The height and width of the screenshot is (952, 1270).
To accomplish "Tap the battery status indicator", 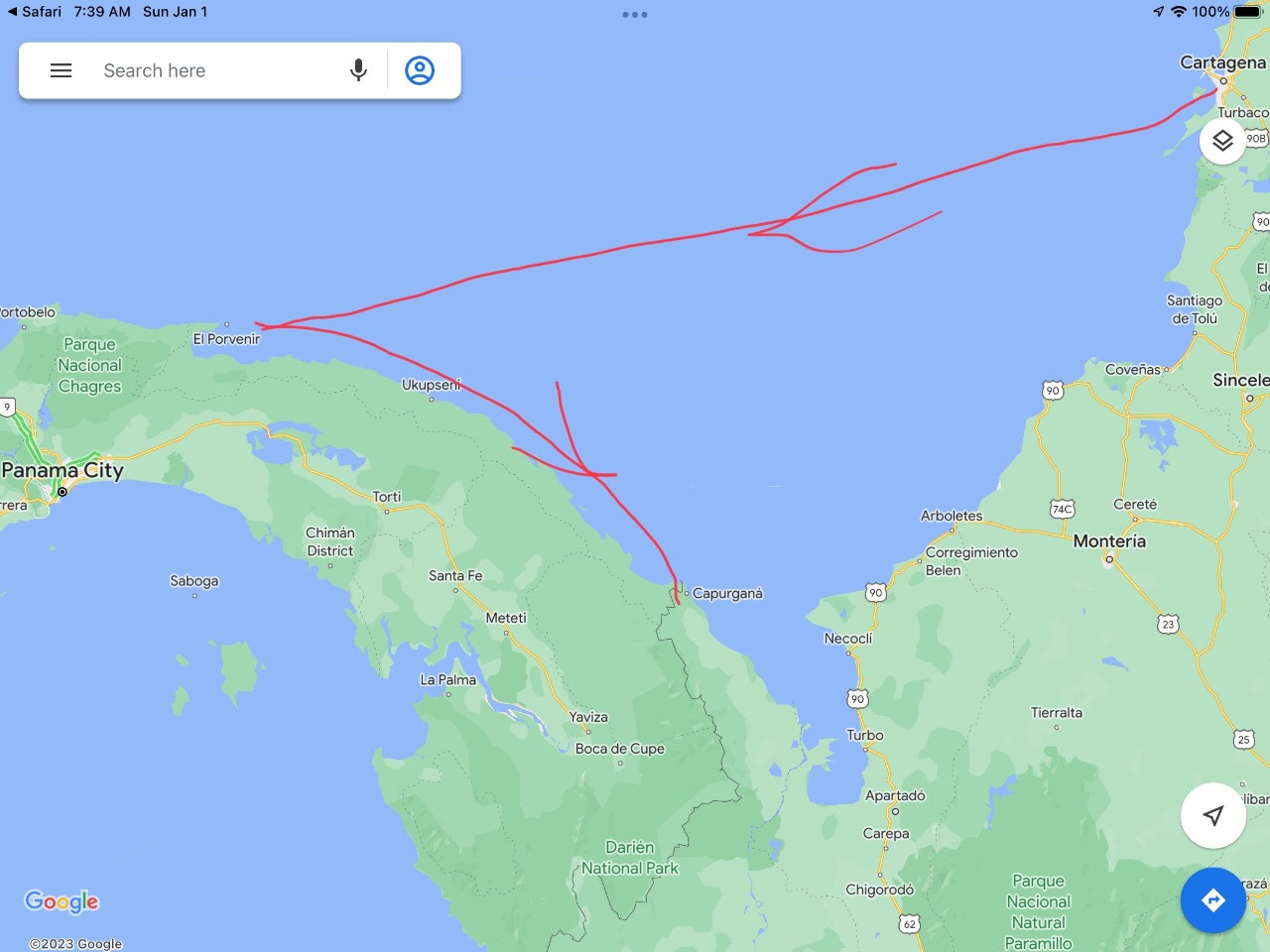I will tap(1248, 12).
